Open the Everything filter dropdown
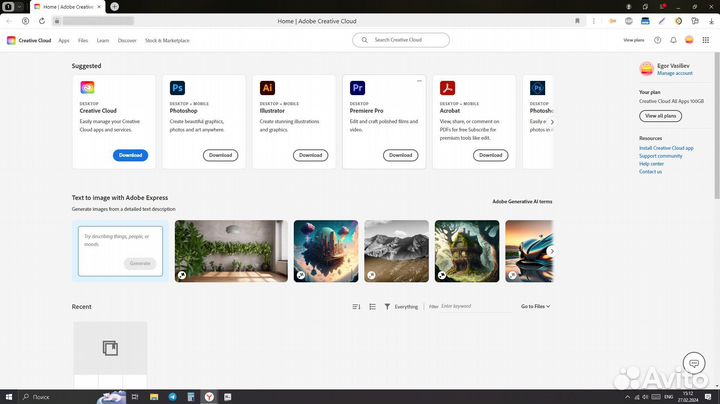720x404 pixels. tap(406, 307)
